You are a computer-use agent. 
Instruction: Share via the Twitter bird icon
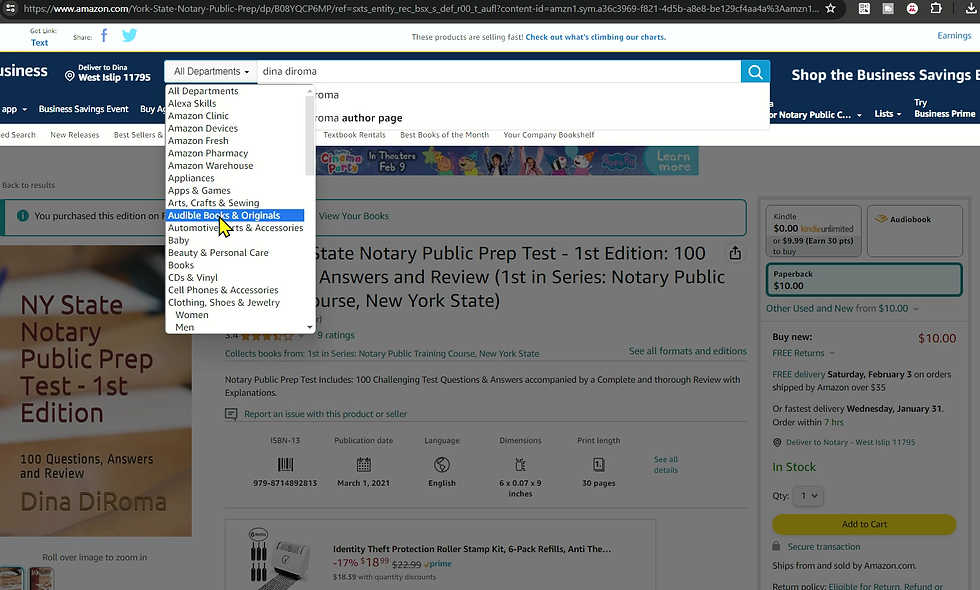(129, 36)
